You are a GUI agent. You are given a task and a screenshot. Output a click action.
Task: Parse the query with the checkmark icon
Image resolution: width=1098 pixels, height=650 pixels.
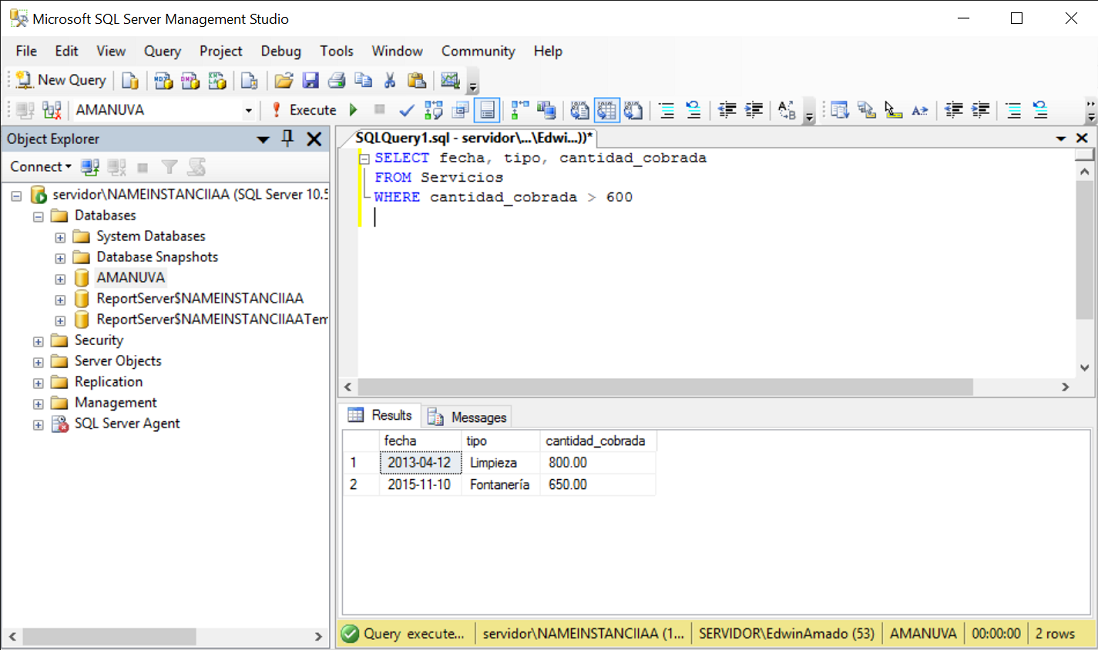407,110
